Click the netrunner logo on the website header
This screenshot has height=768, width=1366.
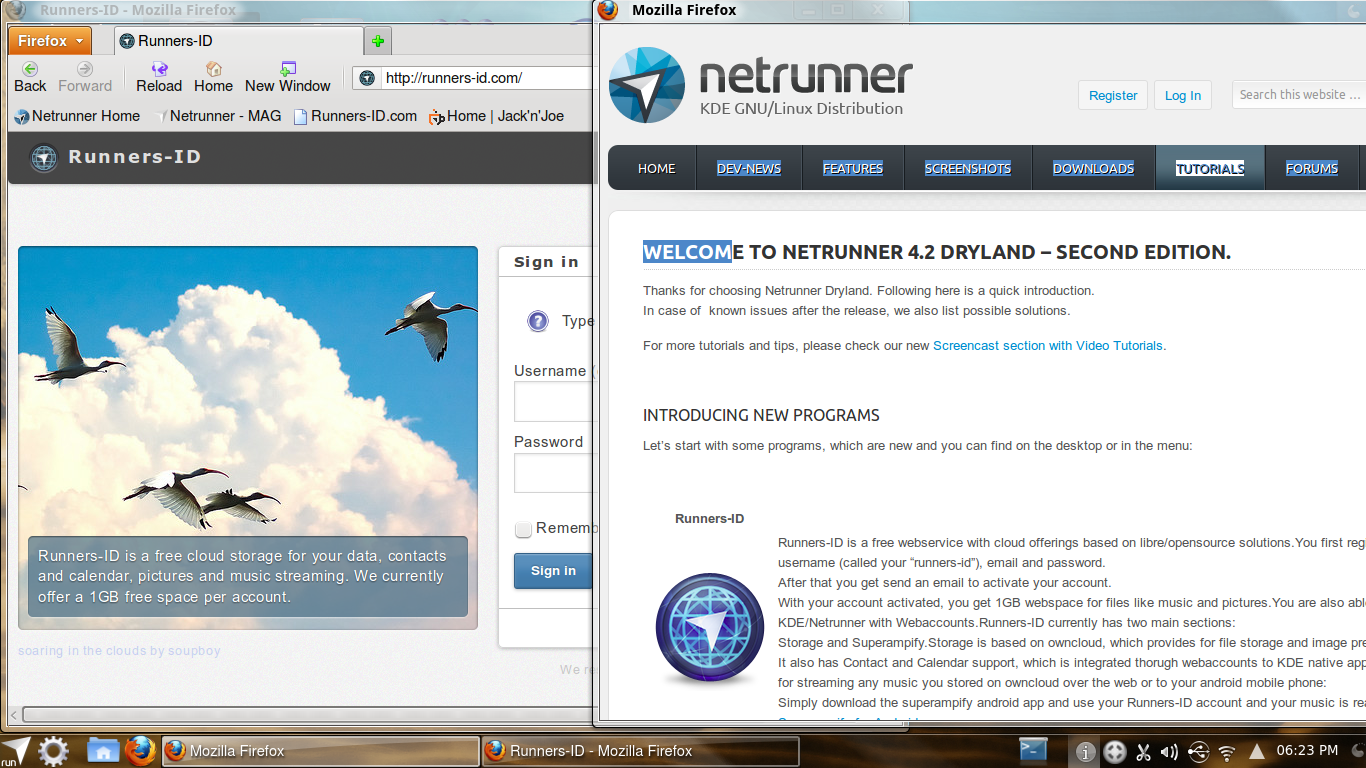761,86
